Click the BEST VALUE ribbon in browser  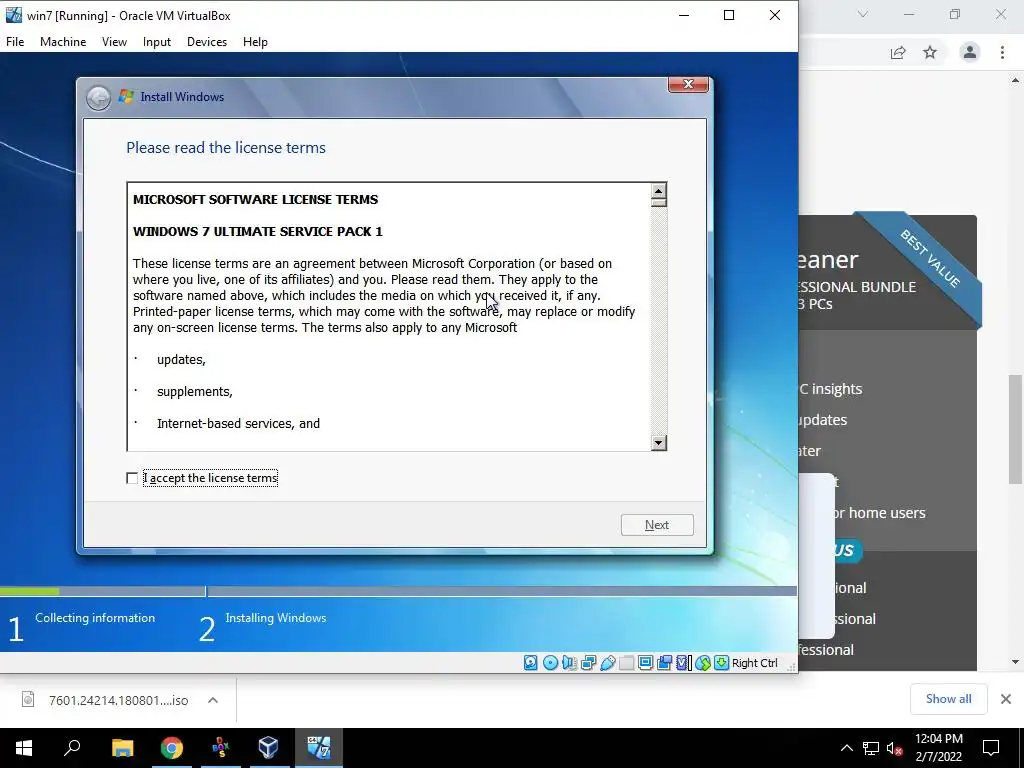pyautogui.click(x=930, y=259)
